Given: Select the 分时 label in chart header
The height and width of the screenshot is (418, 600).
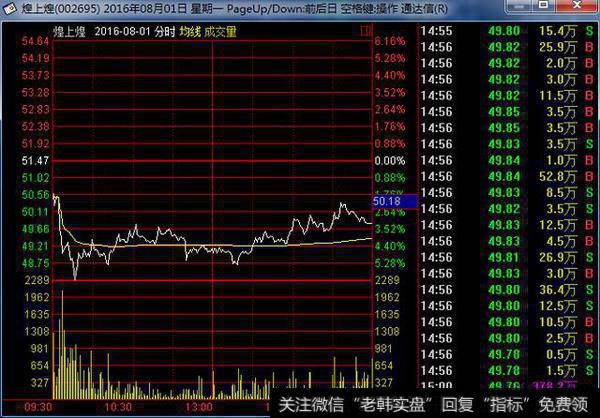Looking at the screenshot, I should tap(165, 32).
